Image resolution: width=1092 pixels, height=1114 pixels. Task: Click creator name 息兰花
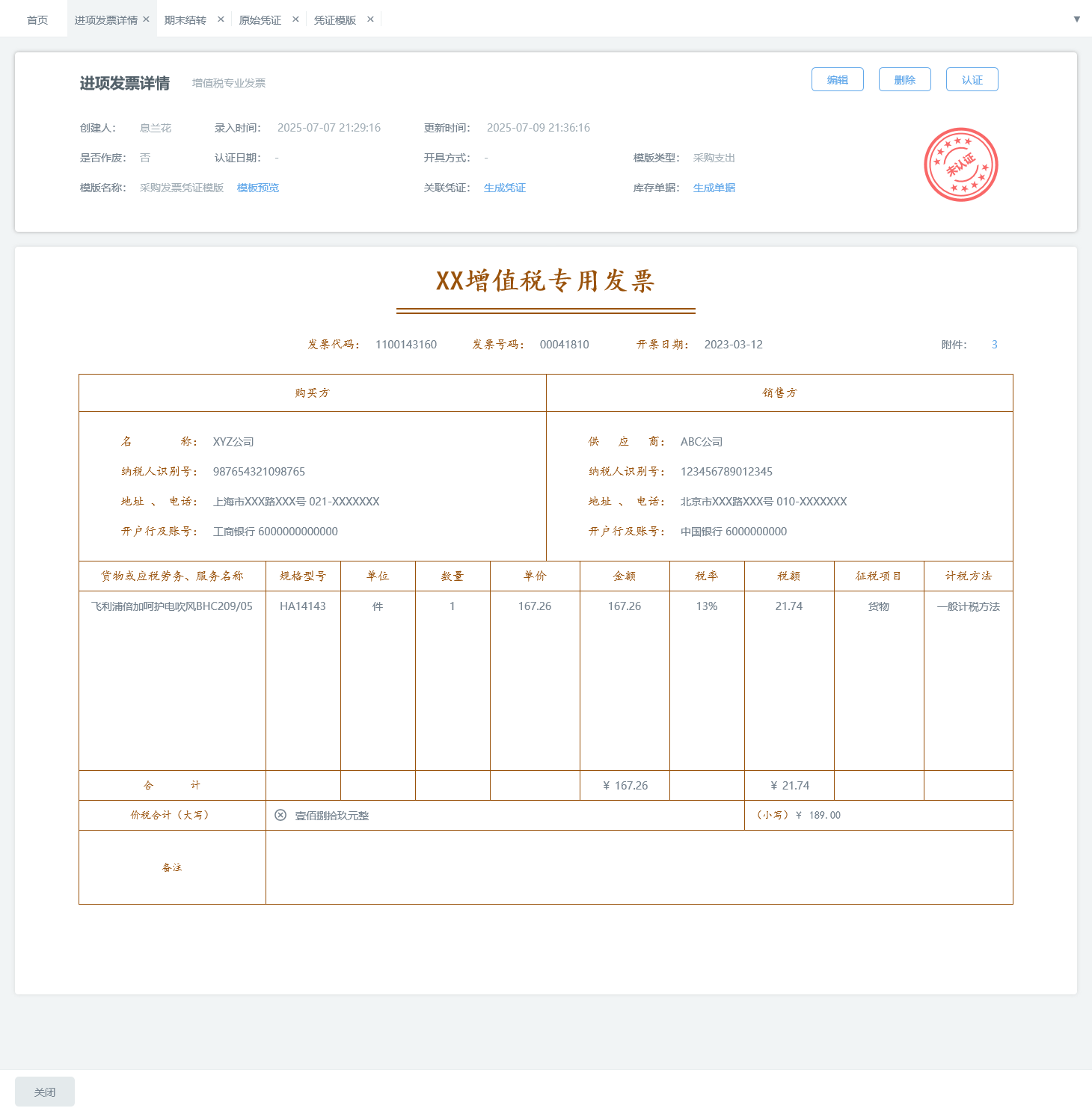pyautogui.click(x=156, y=128)
